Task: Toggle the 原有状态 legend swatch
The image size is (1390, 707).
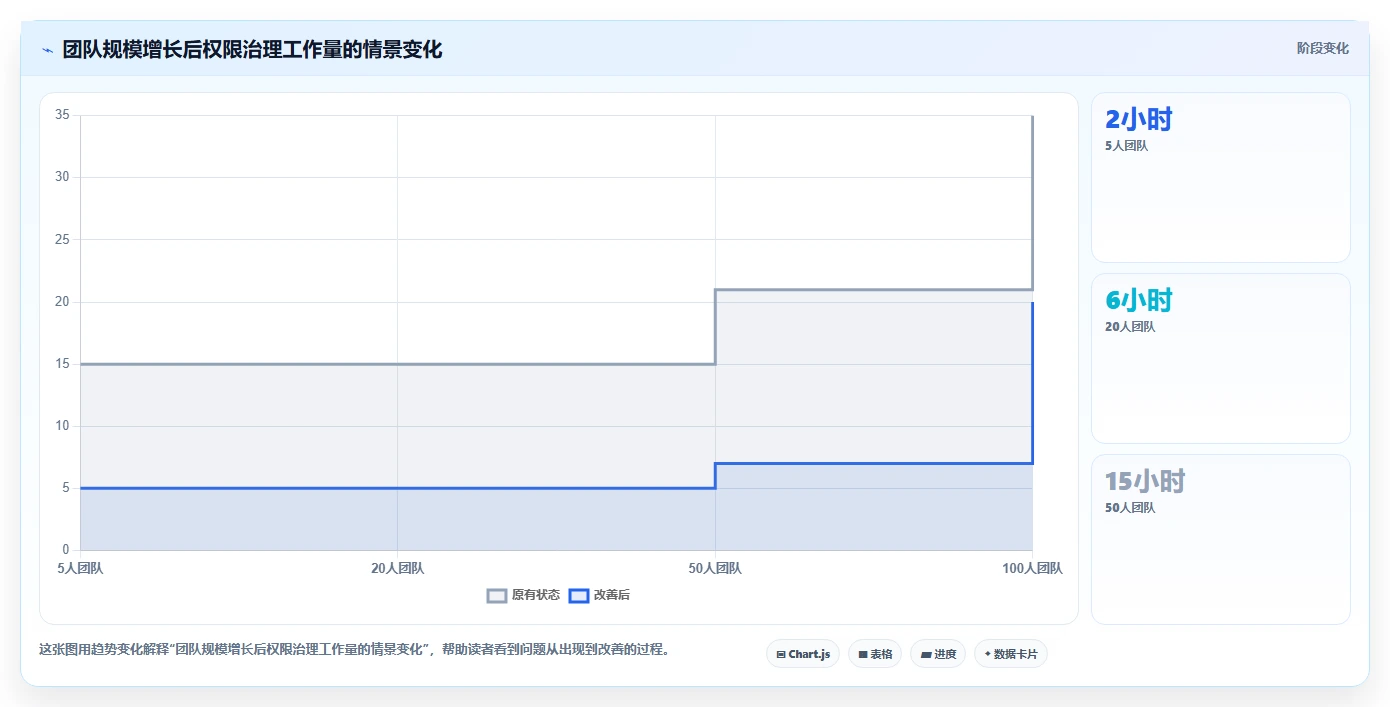Action: pos(497,595)
